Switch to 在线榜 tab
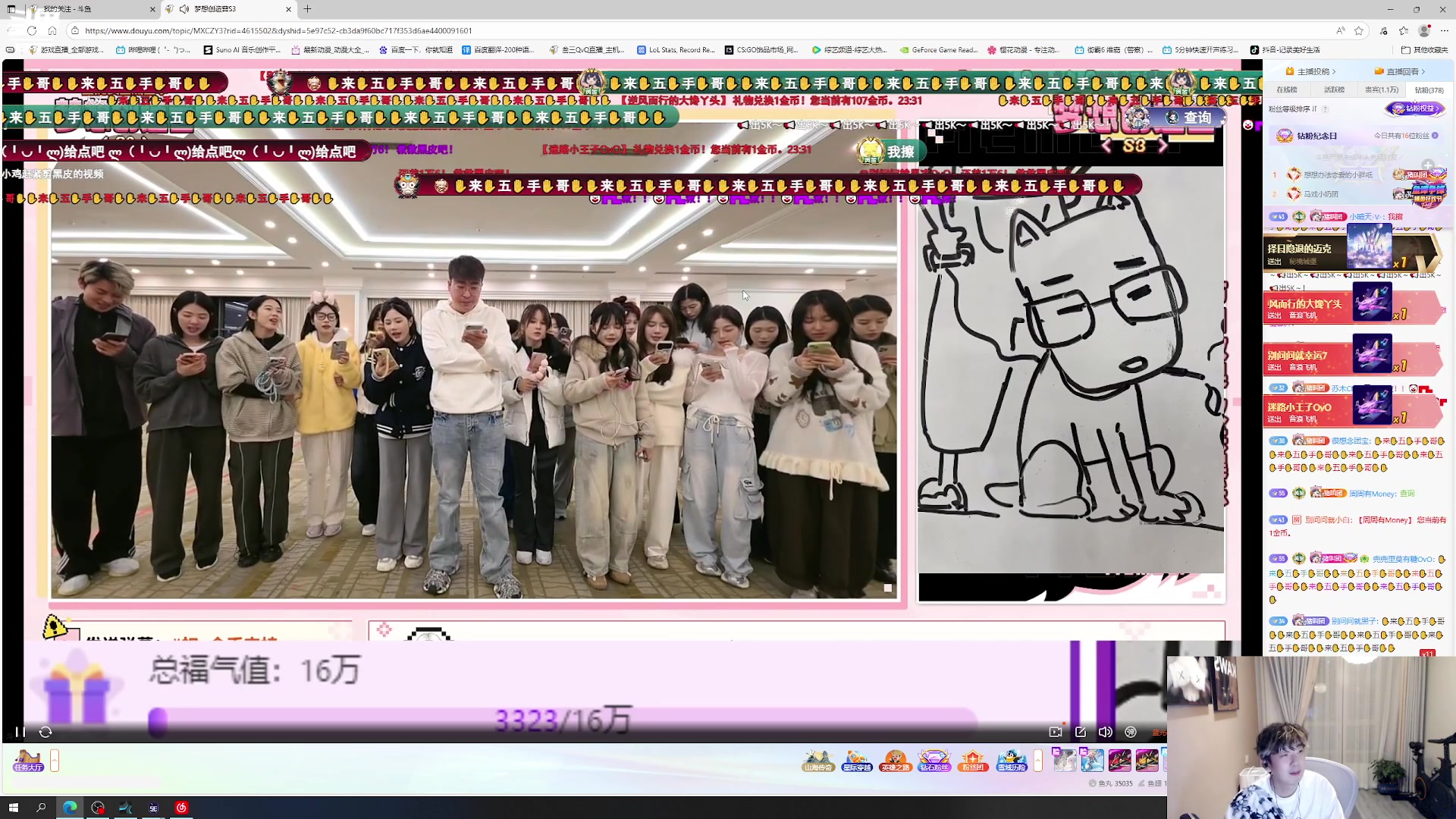 (x=1287, y=89)
